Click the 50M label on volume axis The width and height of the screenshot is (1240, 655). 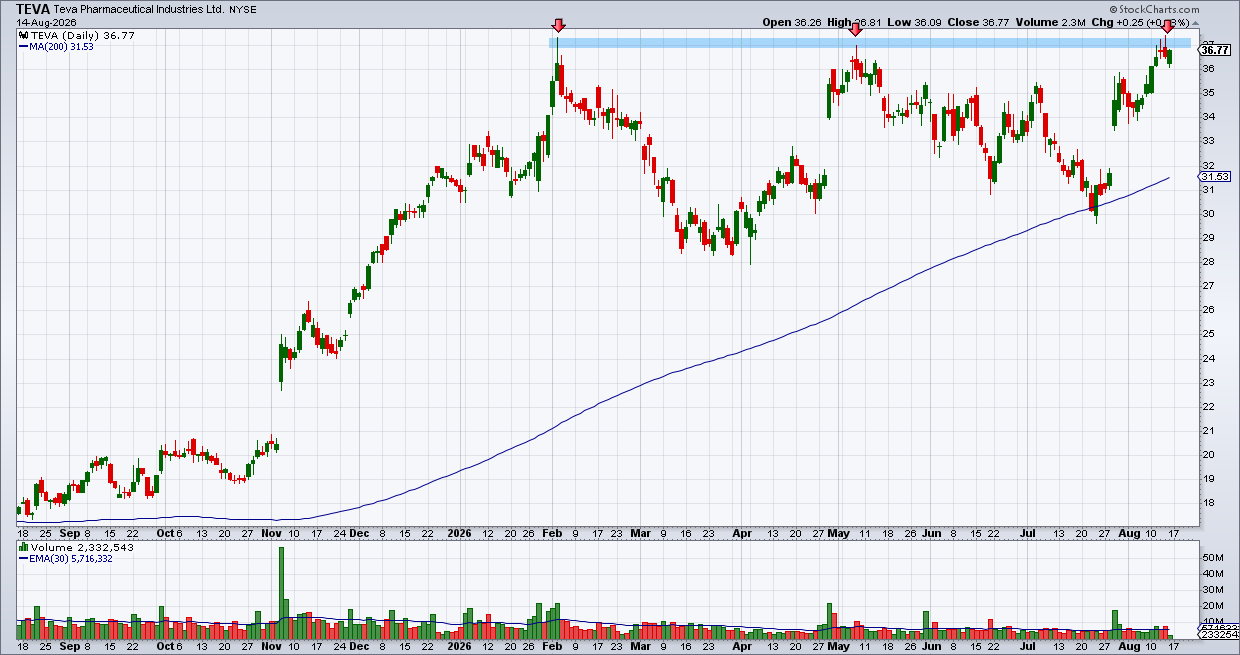1211,558
